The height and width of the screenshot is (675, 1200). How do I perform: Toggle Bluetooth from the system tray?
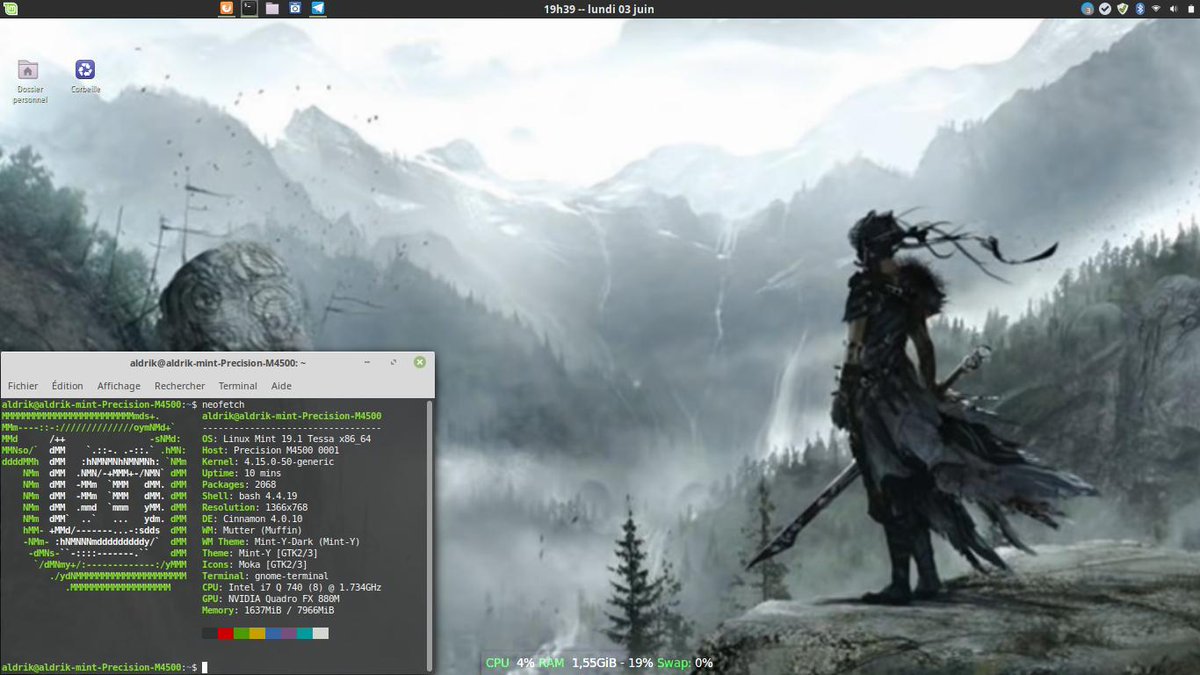click(x=1138, y=9)
